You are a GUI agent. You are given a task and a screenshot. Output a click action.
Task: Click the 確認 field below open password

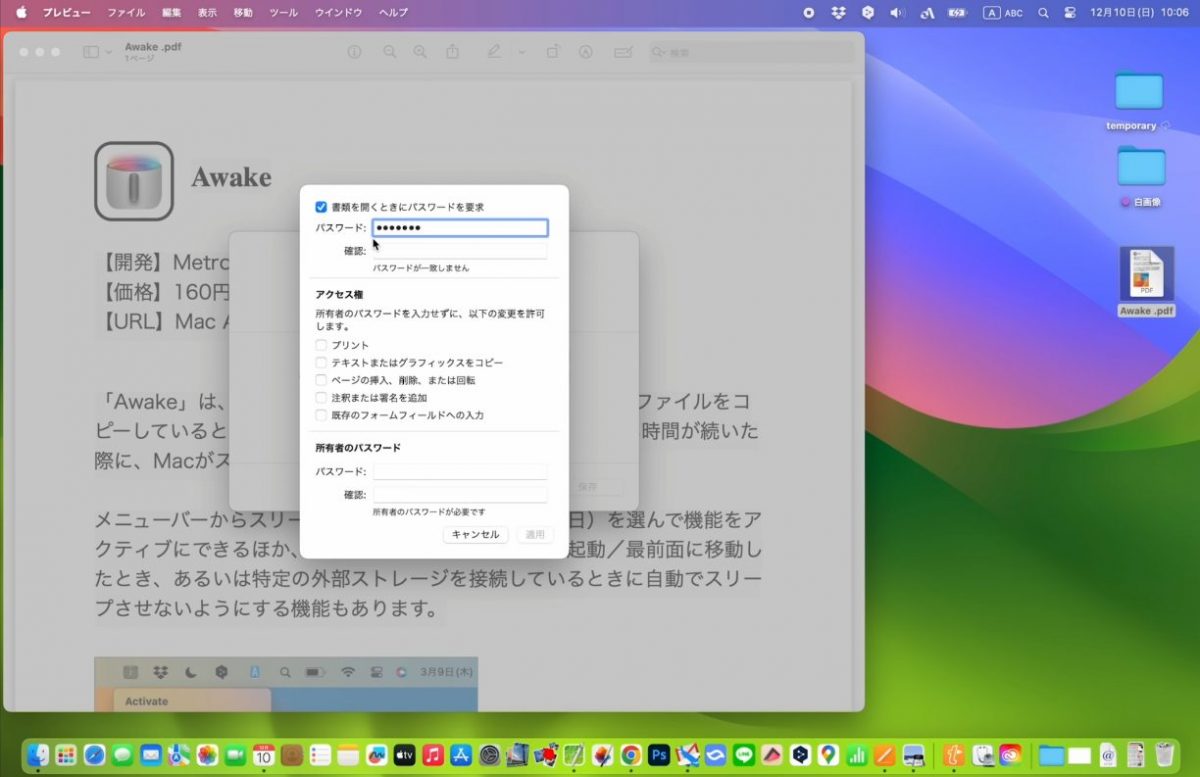[460, 251]
